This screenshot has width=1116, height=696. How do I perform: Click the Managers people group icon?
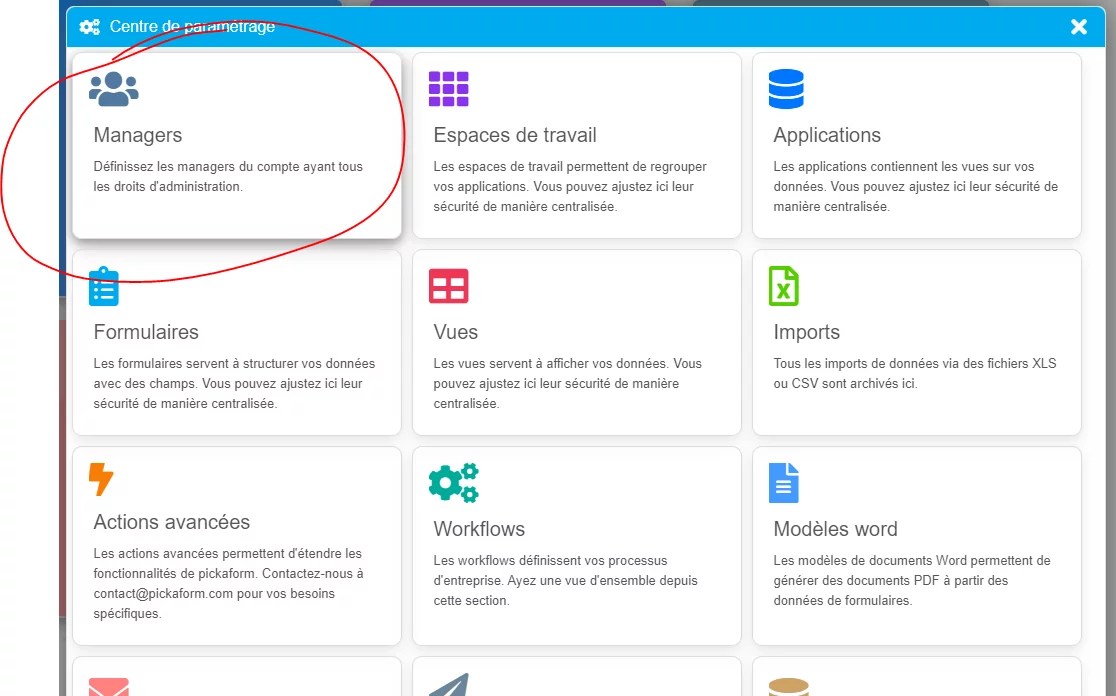[114, 89]
